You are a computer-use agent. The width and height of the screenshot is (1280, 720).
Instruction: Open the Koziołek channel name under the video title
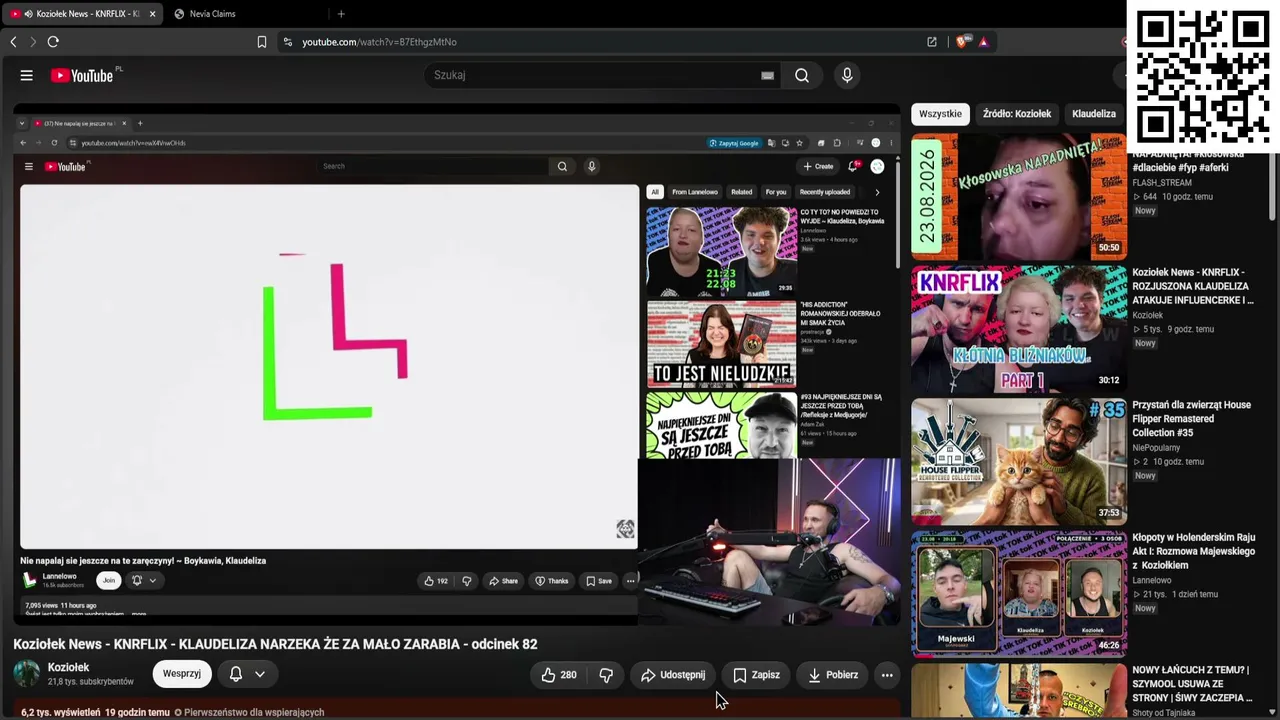click(x=69, y=667)
